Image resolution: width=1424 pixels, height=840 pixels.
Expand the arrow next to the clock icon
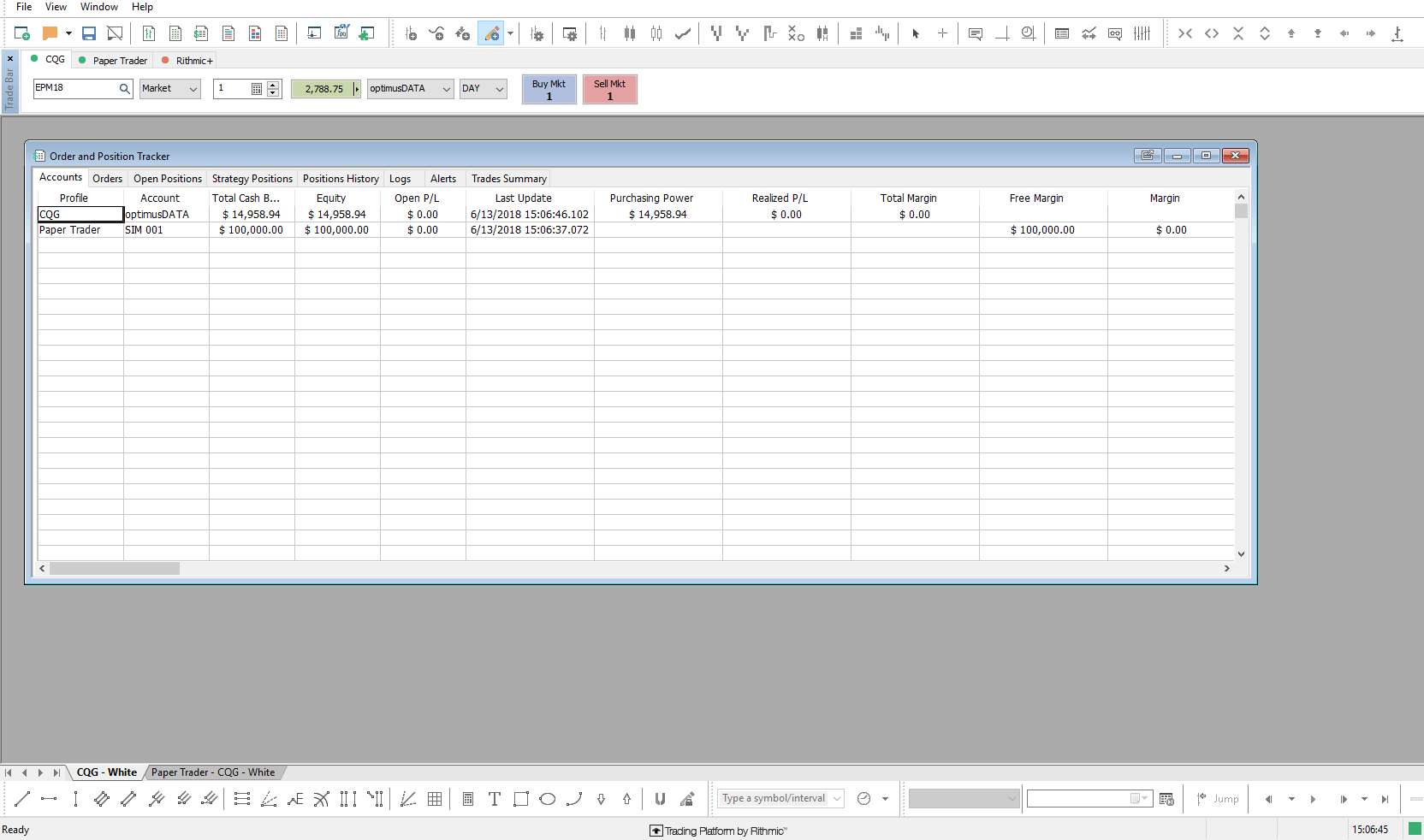[885, 799]
